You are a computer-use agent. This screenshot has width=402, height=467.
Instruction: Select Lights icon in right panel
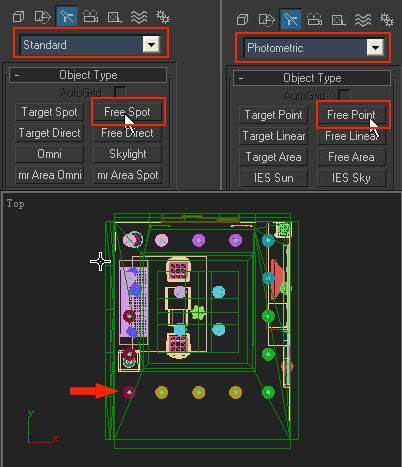(x=290, y=20)
